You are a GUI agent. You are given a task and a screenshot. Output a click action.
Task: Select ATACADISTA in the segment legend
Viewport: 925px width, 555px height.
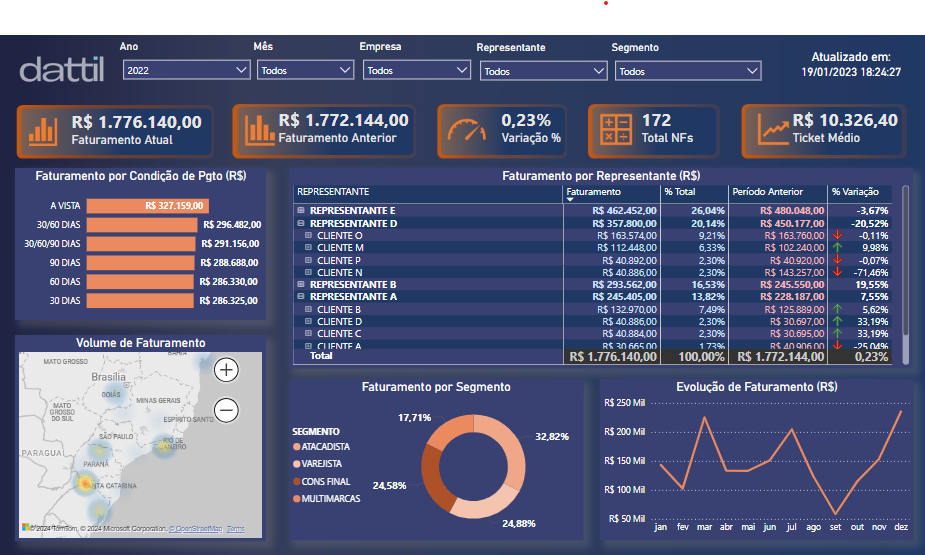322,446
